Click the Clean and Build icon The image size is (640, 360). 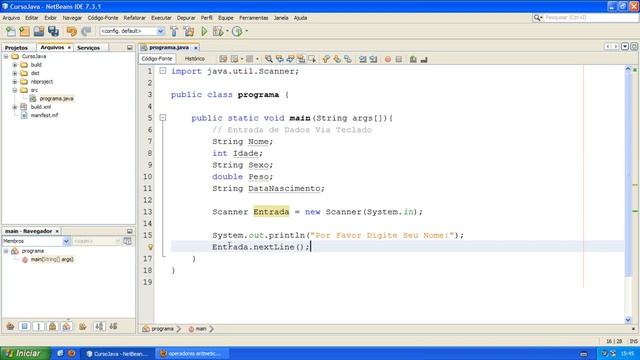(189, 31)
